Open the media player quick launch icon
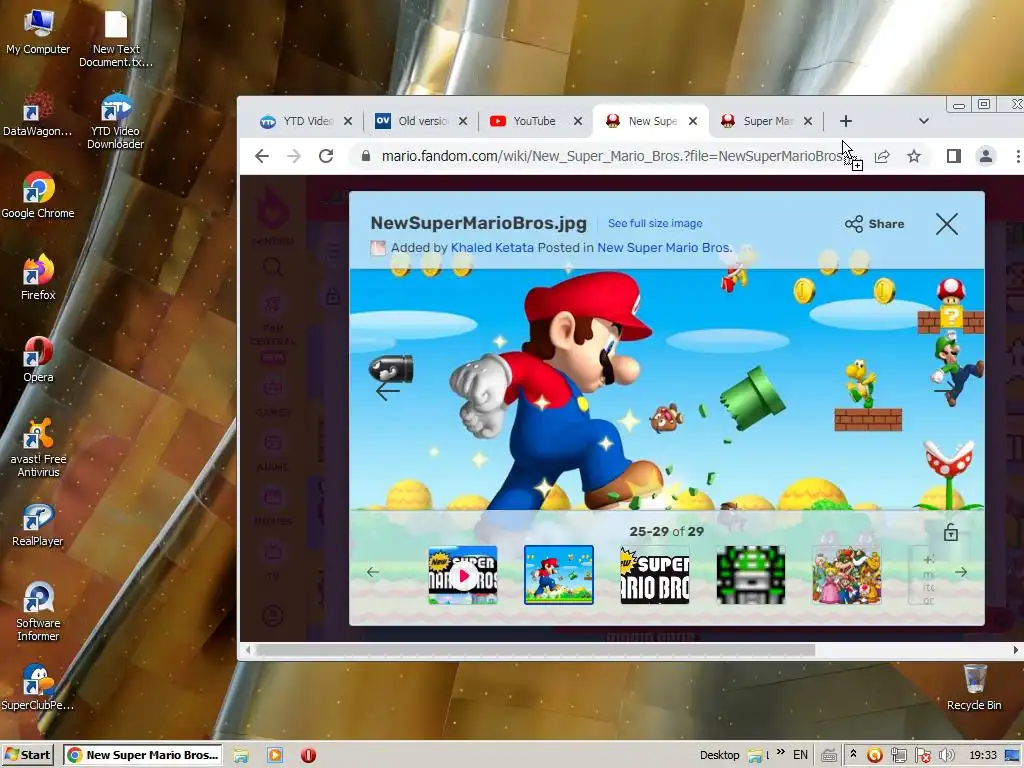This screenshot has width=1024, height=768. click(x=275, y=756)
